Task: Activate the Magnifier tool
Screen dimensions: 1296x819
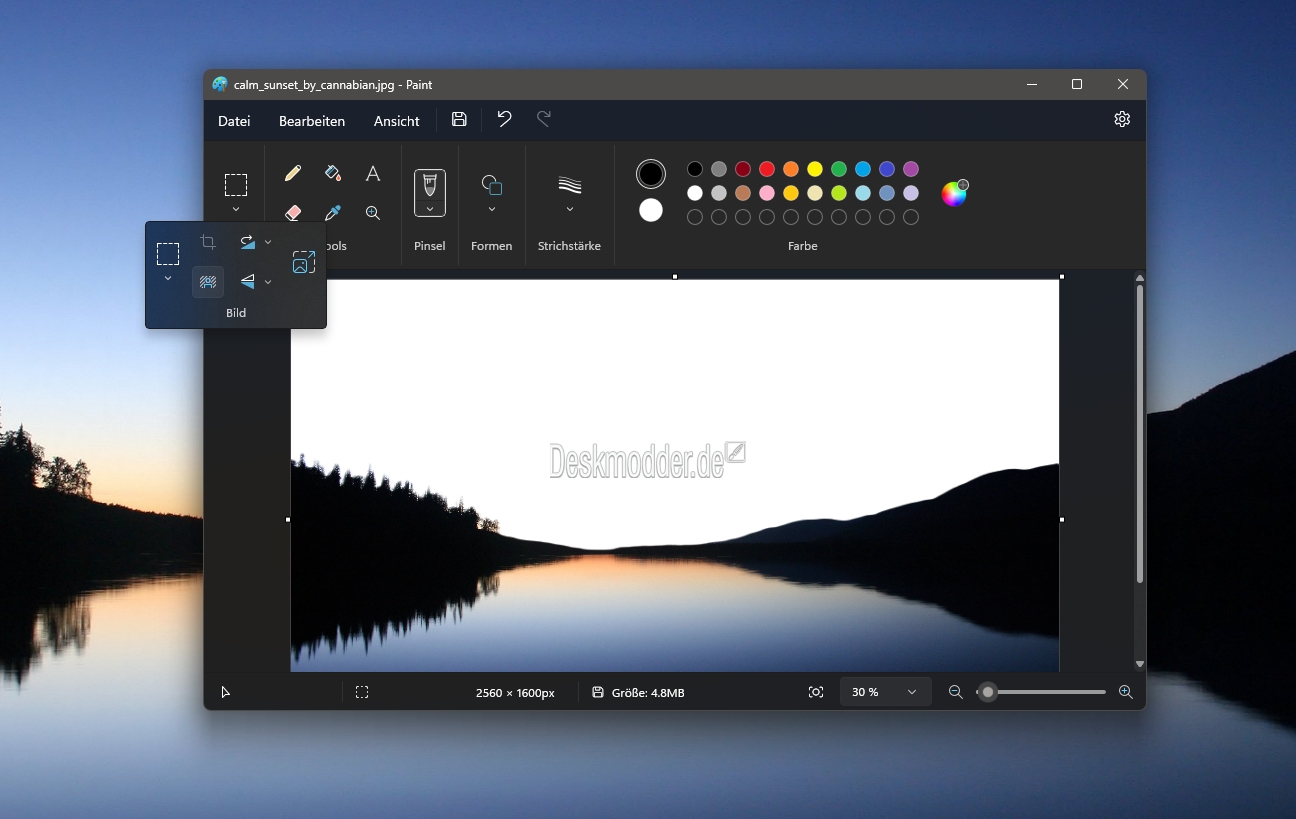Action: point(373,213)
